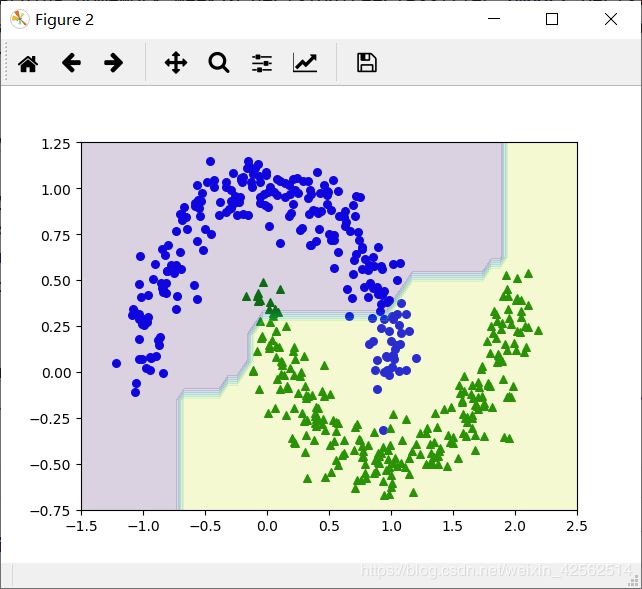Image resolution: width=642 pixels, height=589 pixels.
Task: Click the 2.5 x-axis tick label
Action: tap(577, 526)
